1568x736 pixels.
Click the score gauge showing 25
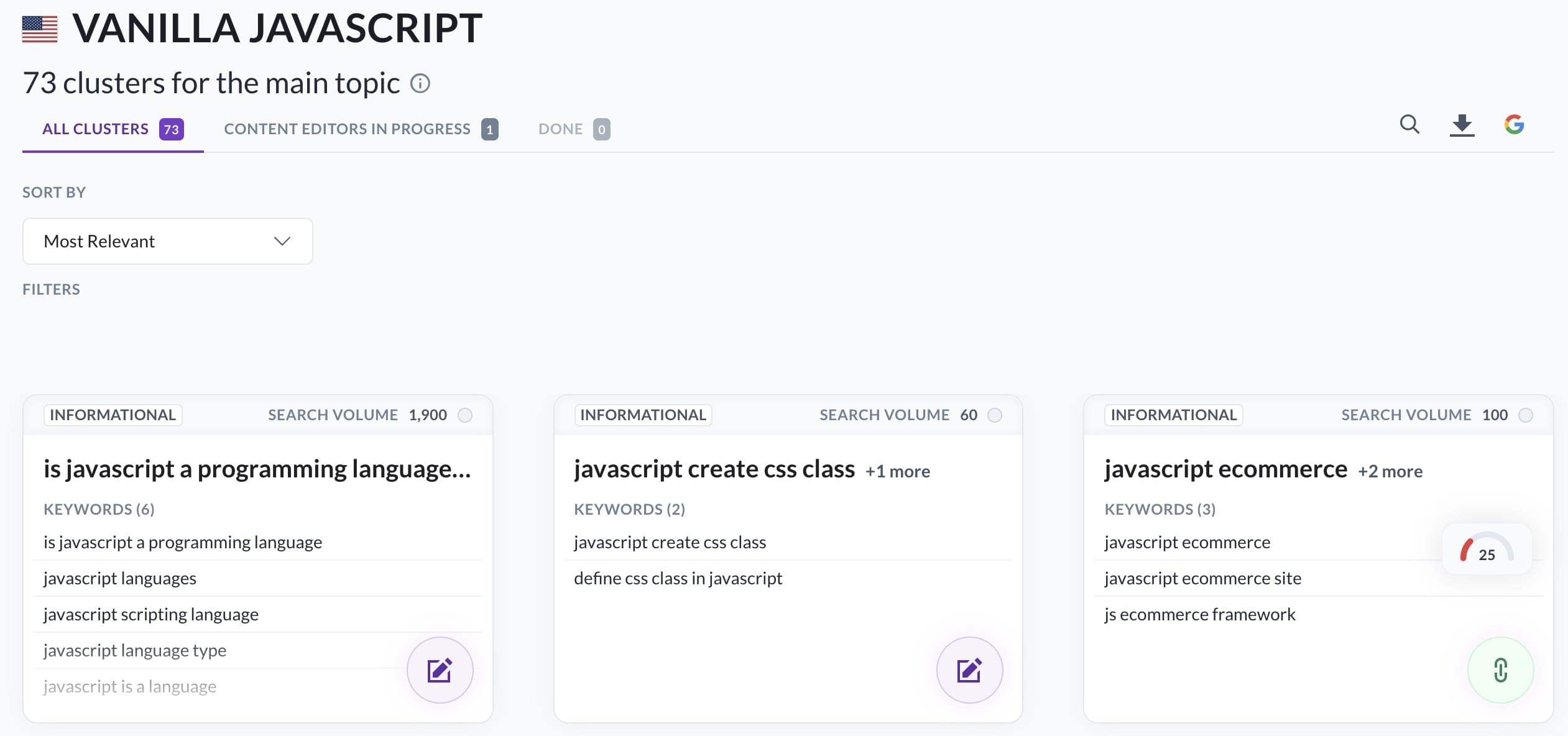pyautogui.click(x=1486, y=550)
